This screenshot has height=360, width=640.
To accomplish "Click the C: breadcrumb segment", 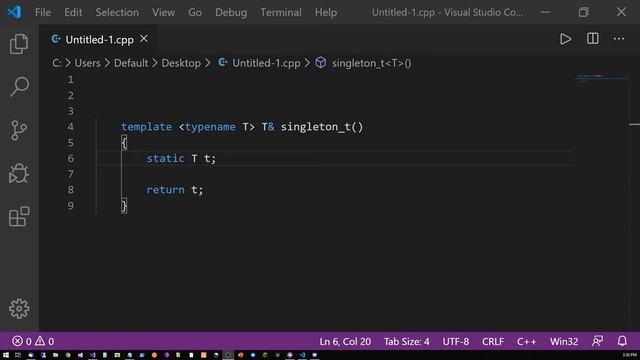I will [x=57, y=63].
